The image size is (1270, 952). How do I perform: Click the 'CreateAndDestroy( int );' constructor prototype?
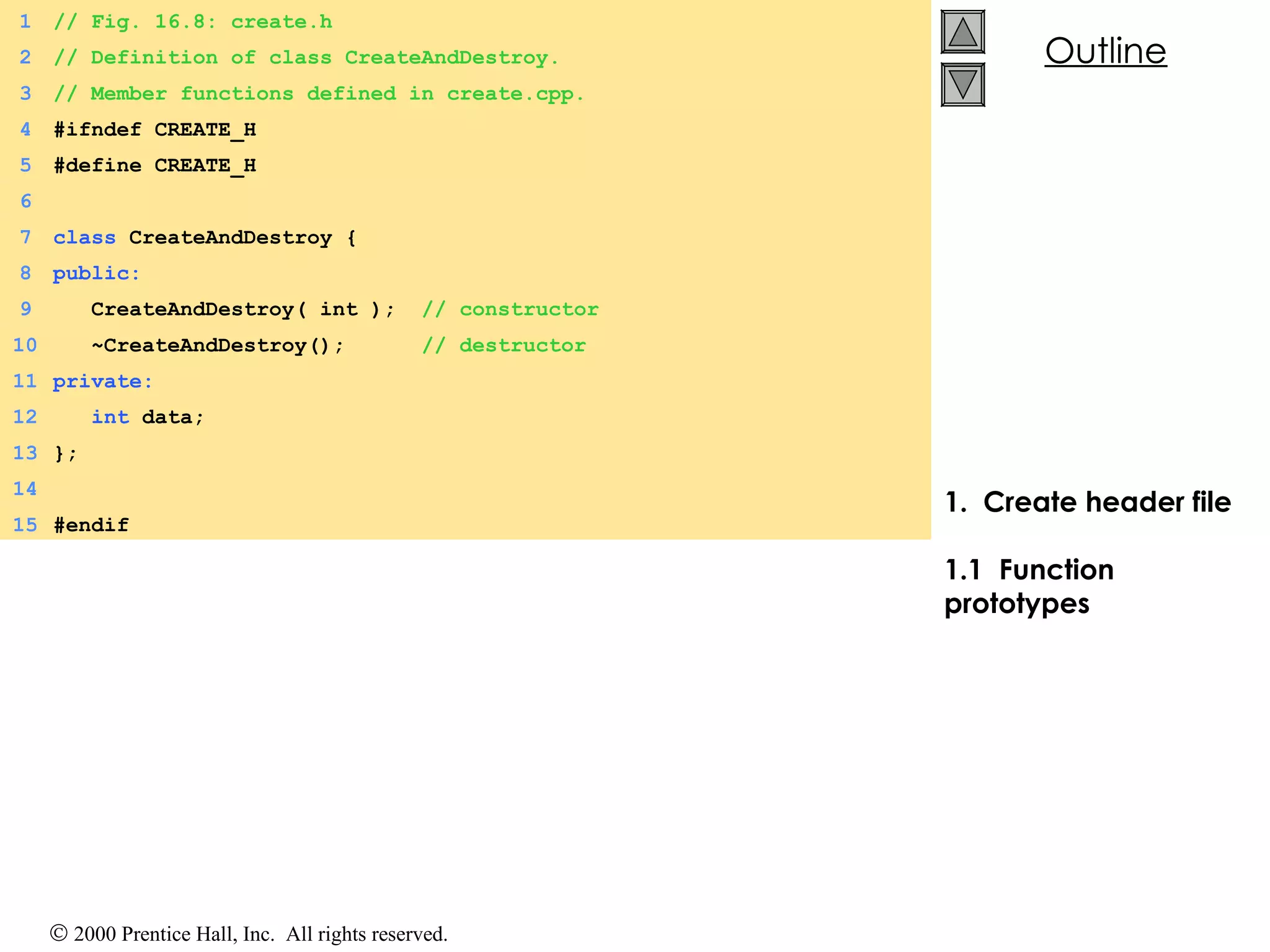tap(242, 309)
